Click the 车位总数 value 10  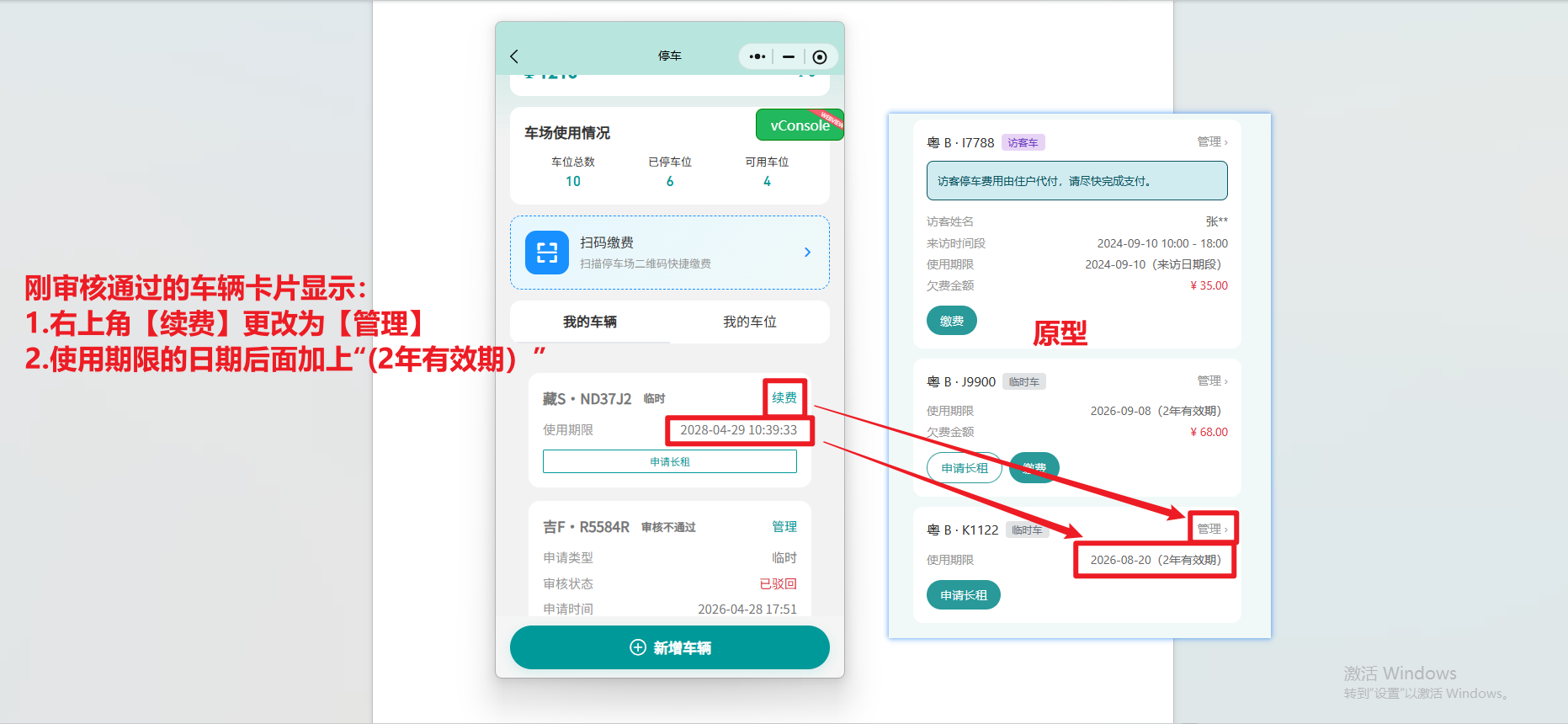point(573,181)
